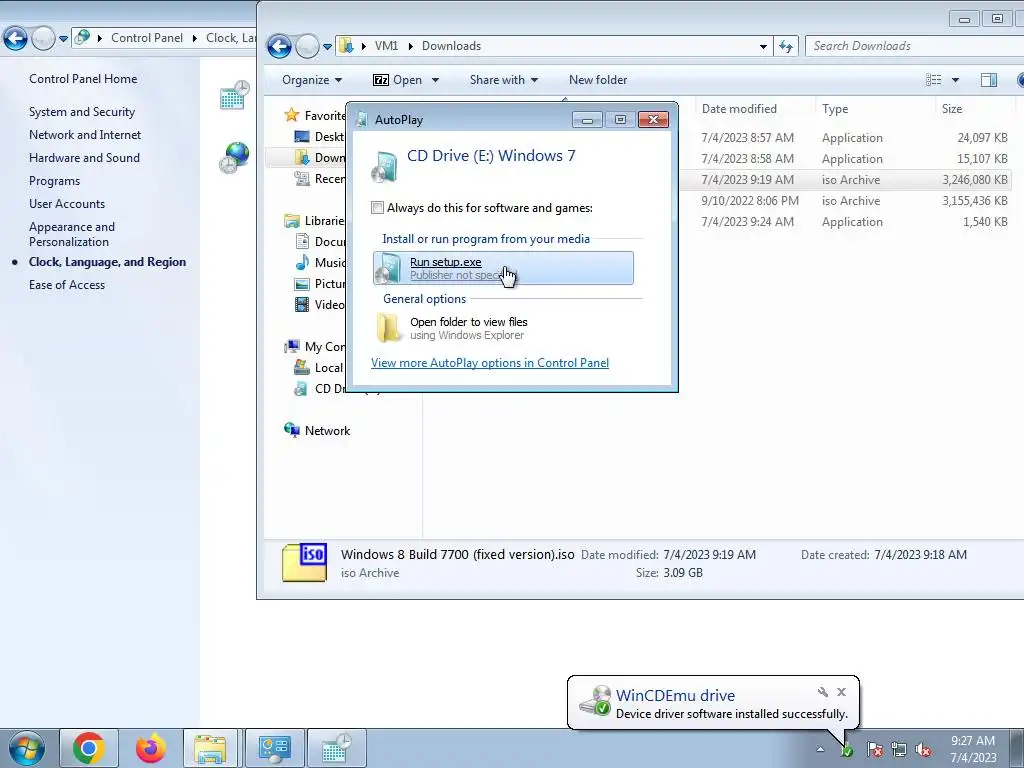Open folder to view files option
This screenshot has width=1024, height=768.
click(x=468, y=328)
